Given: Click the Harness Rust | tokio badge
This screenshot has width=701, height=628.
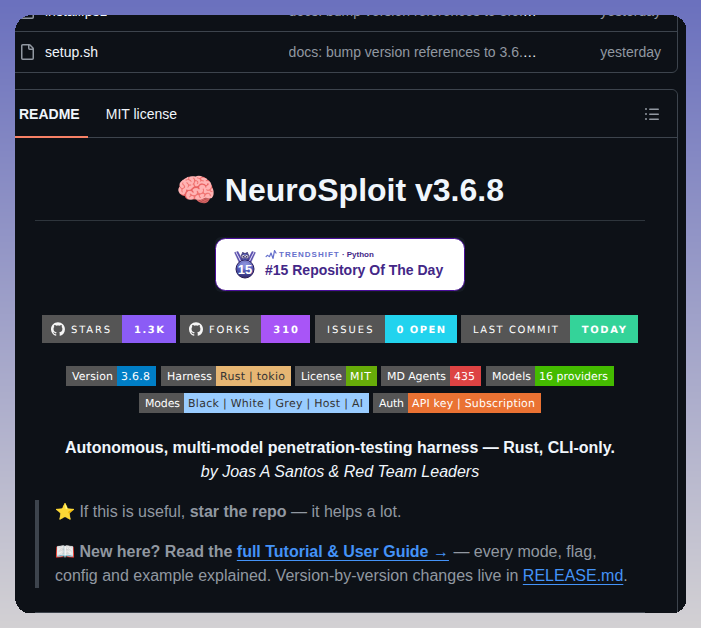Looking at the screenshot, I should [x=226, y=376].
